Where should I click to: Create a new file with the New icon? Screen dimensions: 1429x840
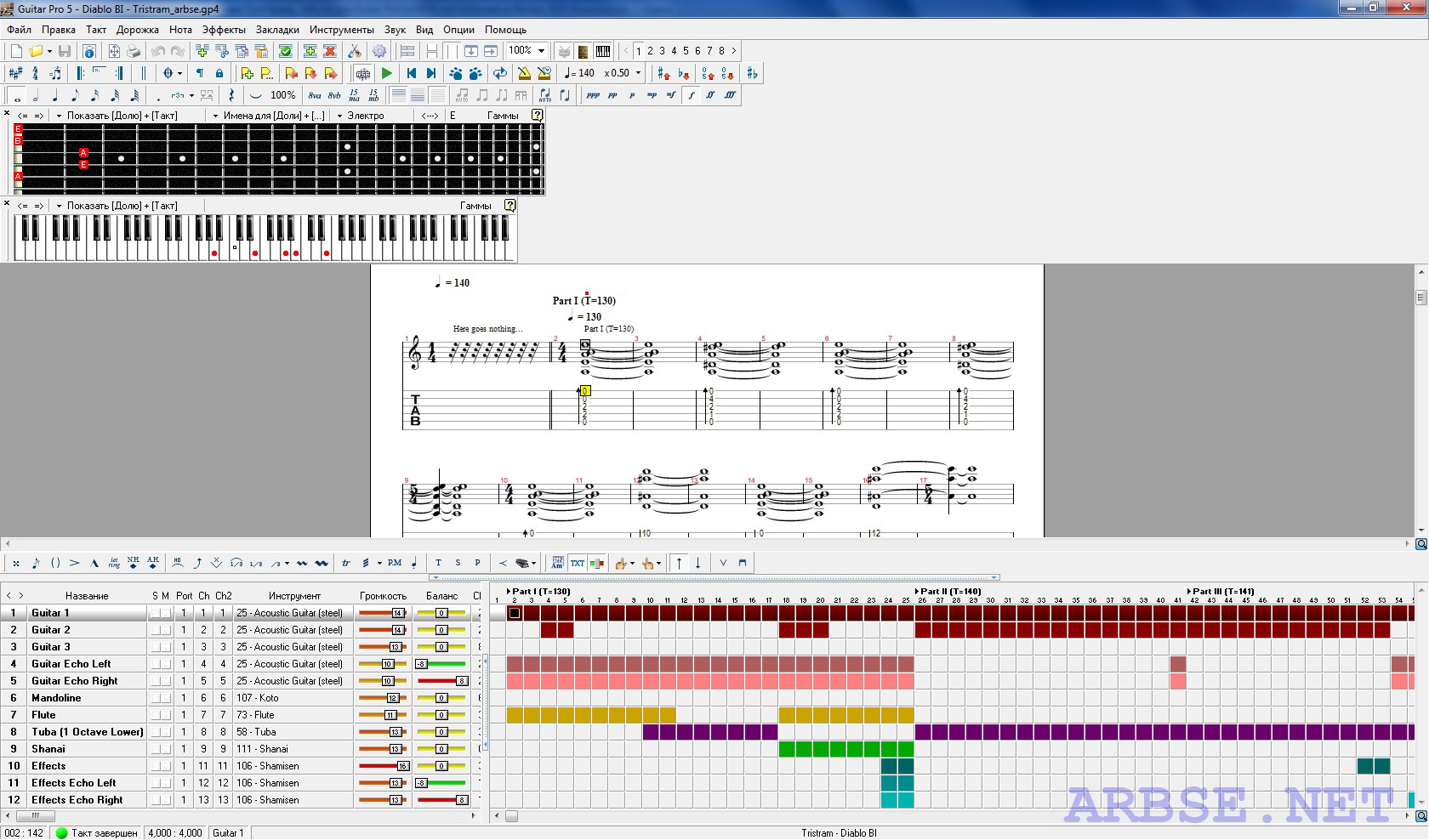pos(15,51)
